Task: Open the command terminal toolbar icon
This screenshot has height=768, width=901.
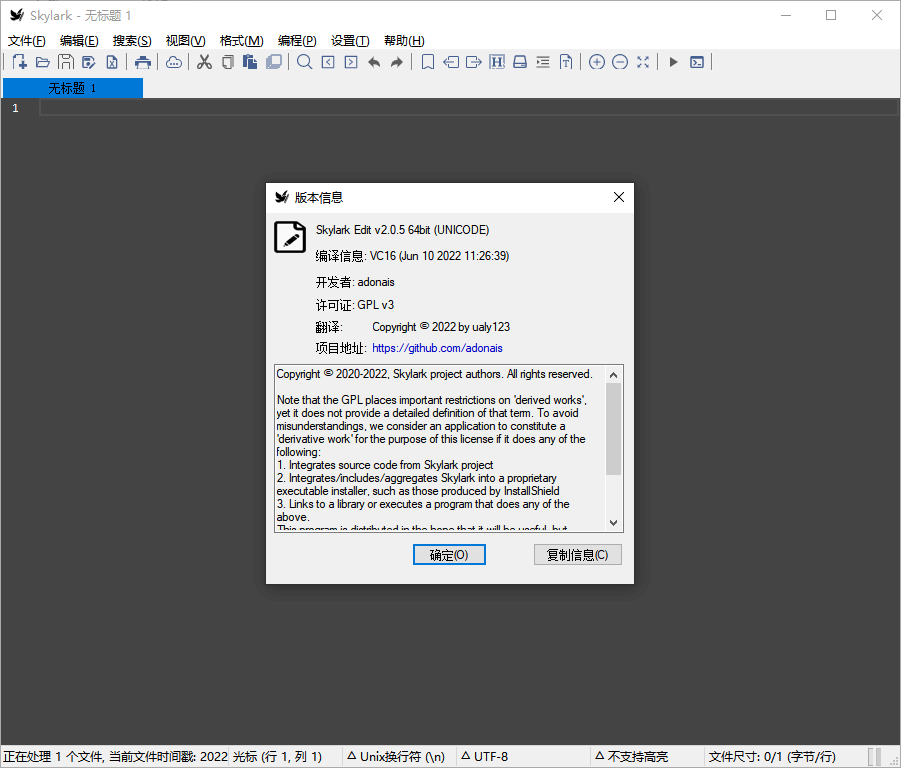Action: 697,62
